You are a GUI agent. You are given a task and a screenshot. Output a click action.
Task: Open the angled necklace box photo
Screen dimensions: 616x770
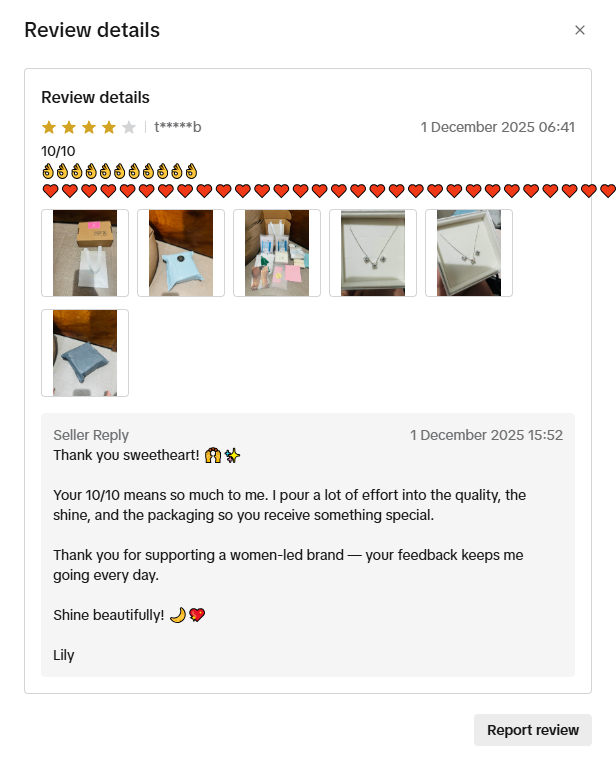point(469,253)
